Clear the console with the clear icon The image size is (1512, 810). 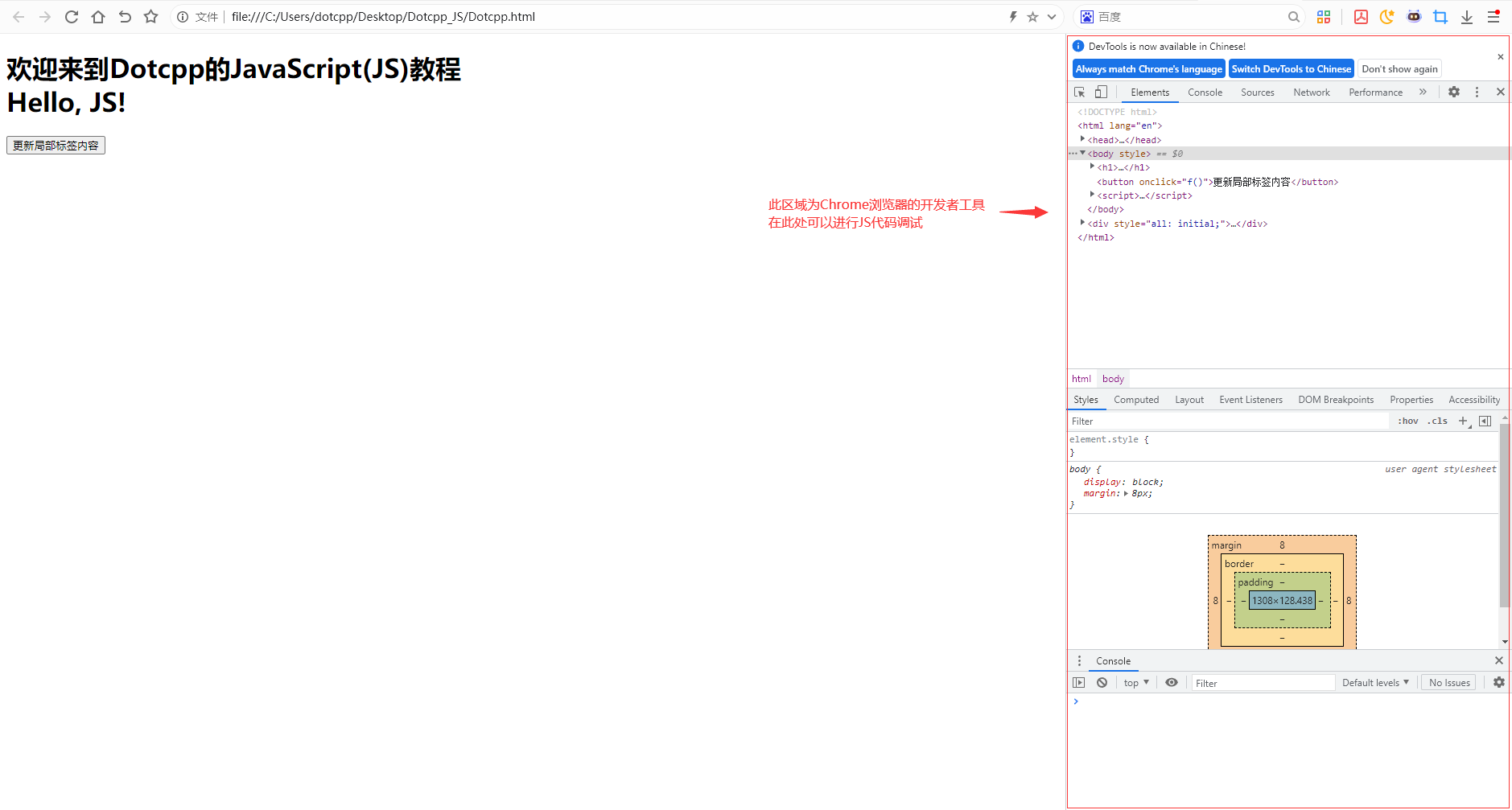click(x=1101, y=682)
